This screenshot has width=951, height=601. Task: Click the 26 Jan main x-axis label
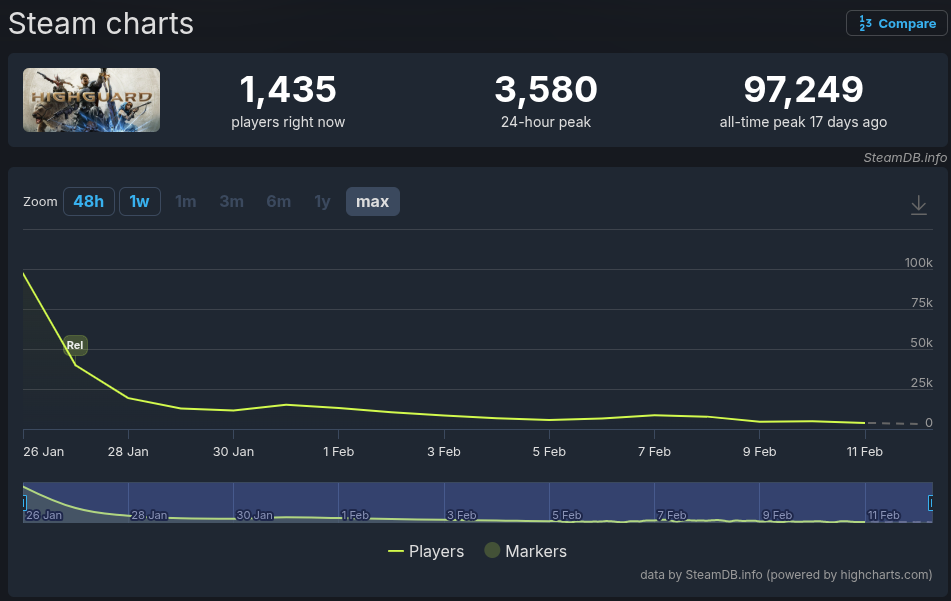44,452
